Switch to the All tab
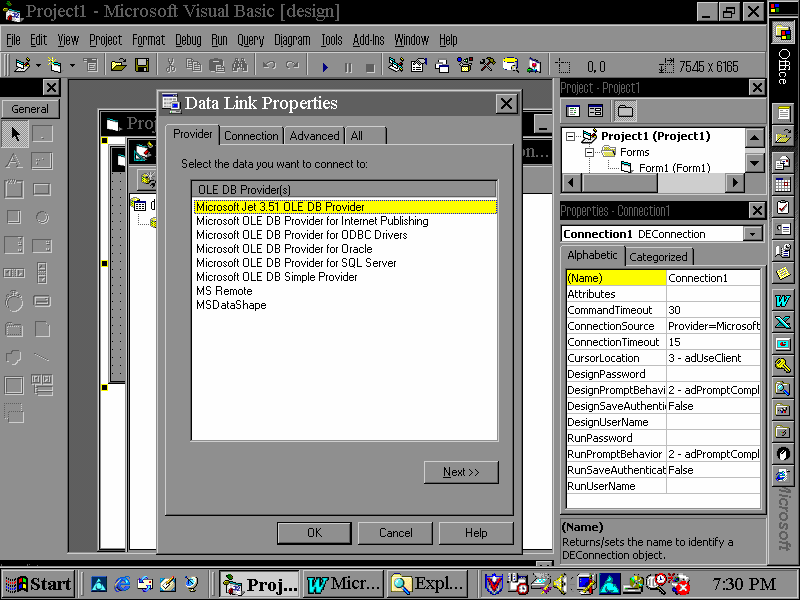800x600 pixels. 365,136
